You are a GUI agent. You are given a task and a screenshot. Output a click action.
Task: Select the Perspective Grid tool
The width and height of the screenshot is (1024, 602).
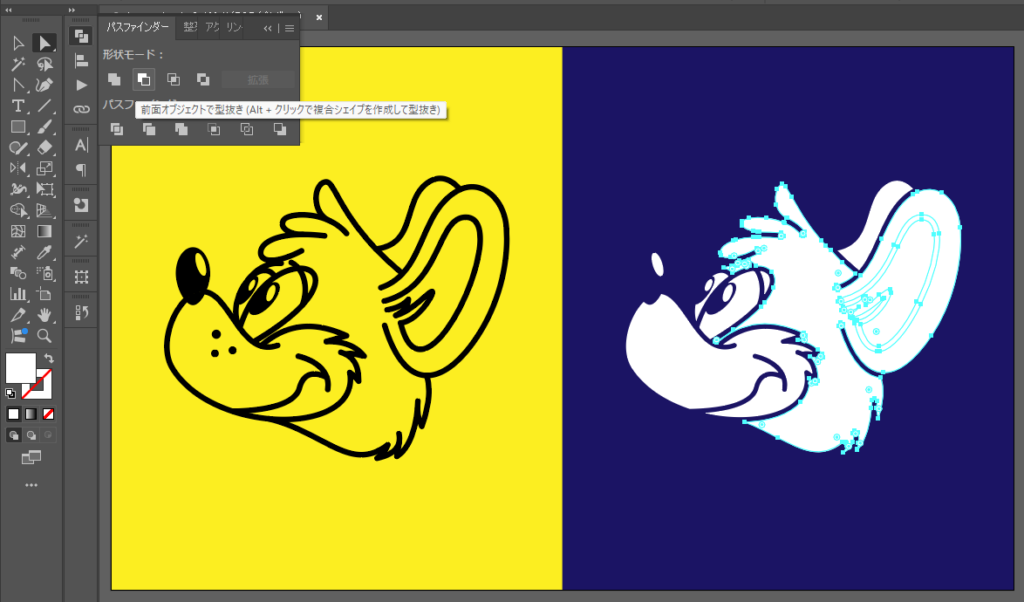[44, 210]
